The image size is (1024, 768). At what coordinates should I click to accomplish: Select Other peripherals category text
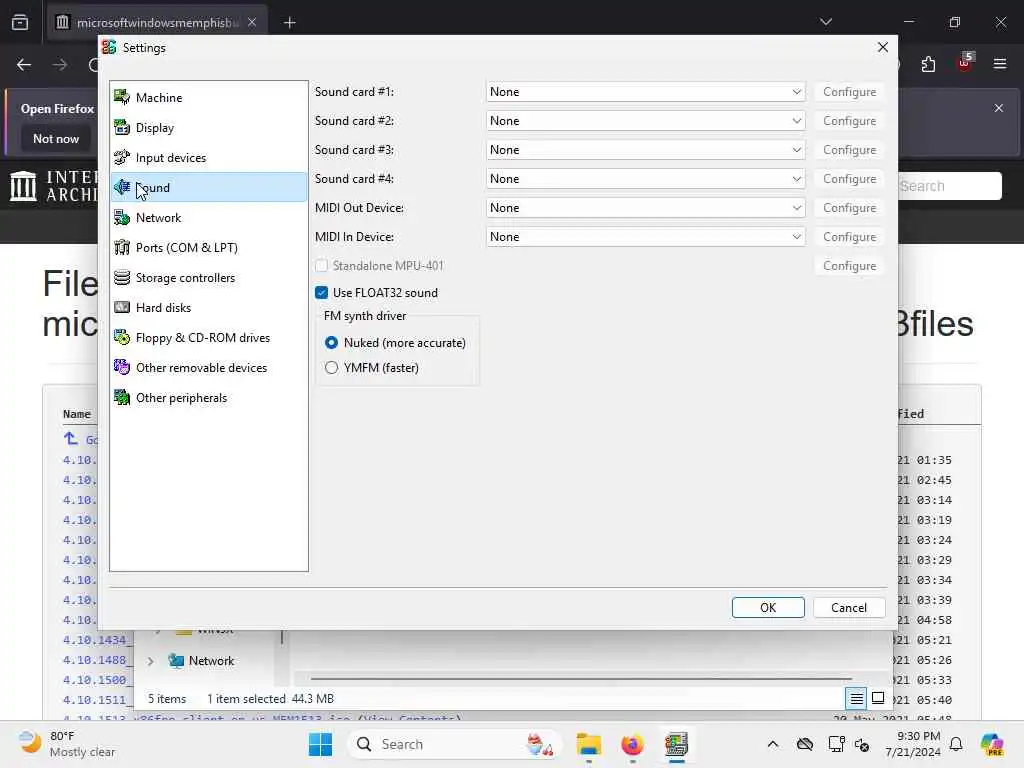(182, 398)
